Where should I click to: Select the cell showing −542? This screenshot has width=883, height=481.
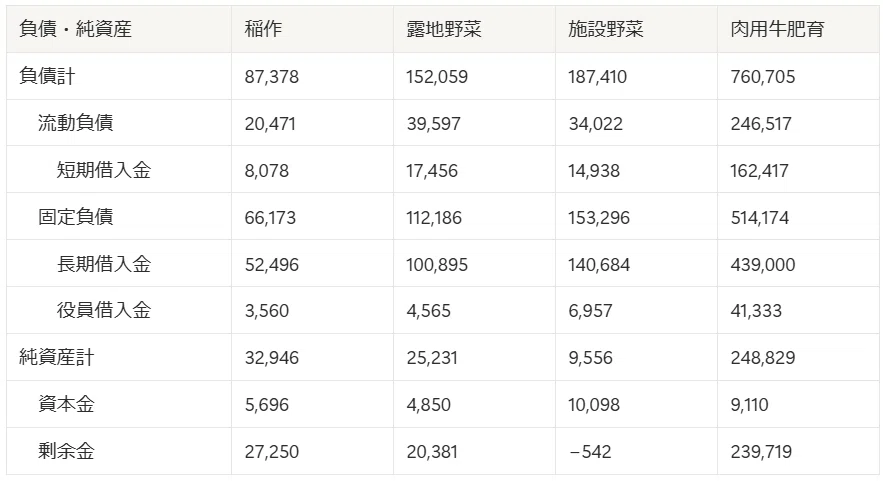coord(636,451)
